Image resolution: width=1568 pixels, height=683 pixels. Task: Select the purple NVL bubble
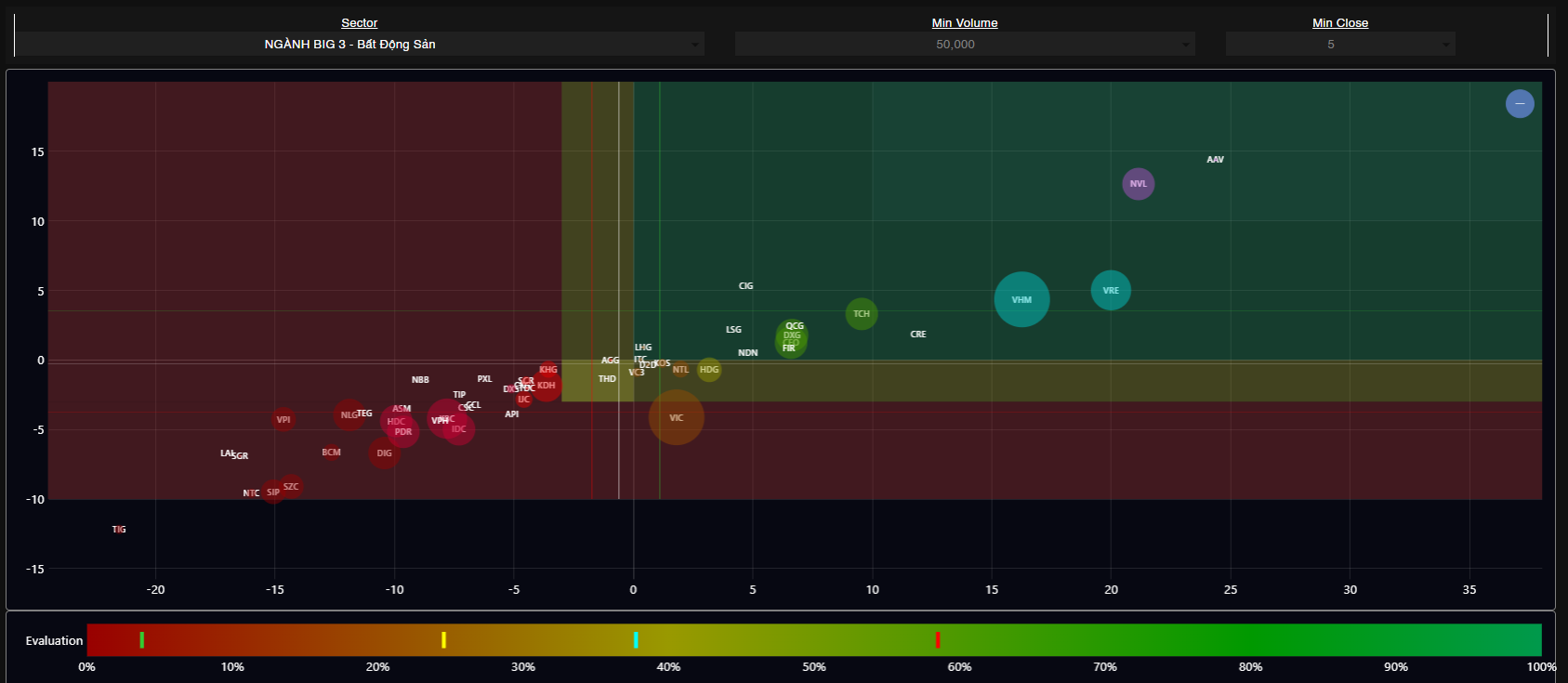click(1139, 184)
